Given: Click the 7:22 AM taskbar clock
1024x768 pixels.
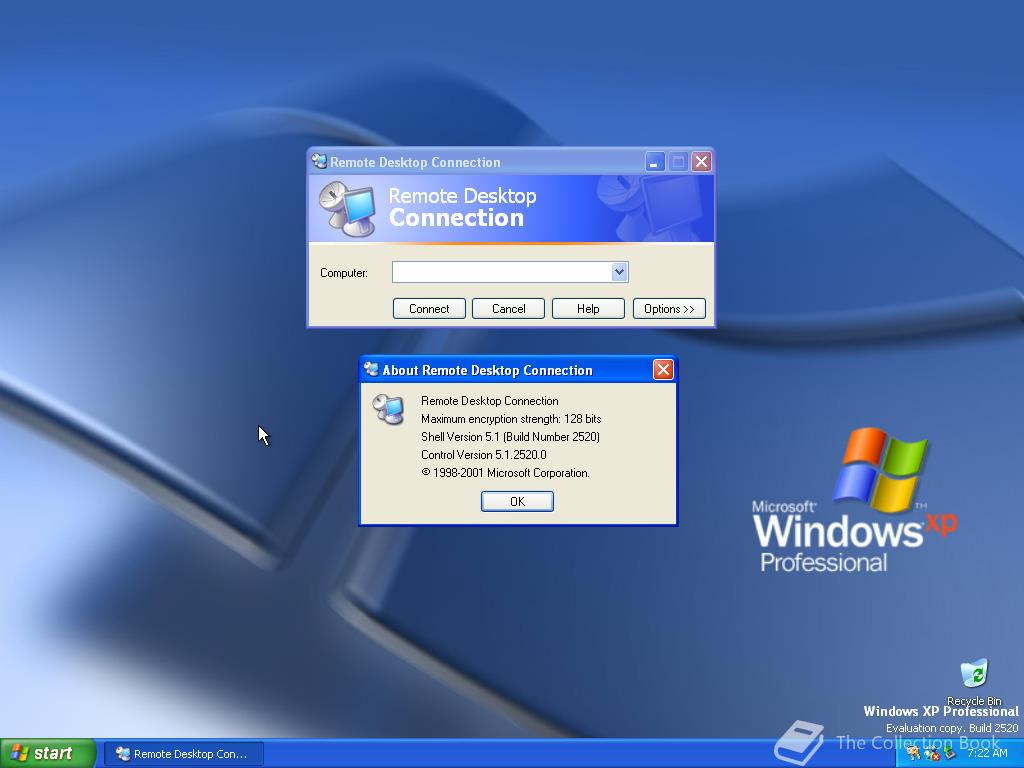Looking at the screenshot, I should pos(987,754).
